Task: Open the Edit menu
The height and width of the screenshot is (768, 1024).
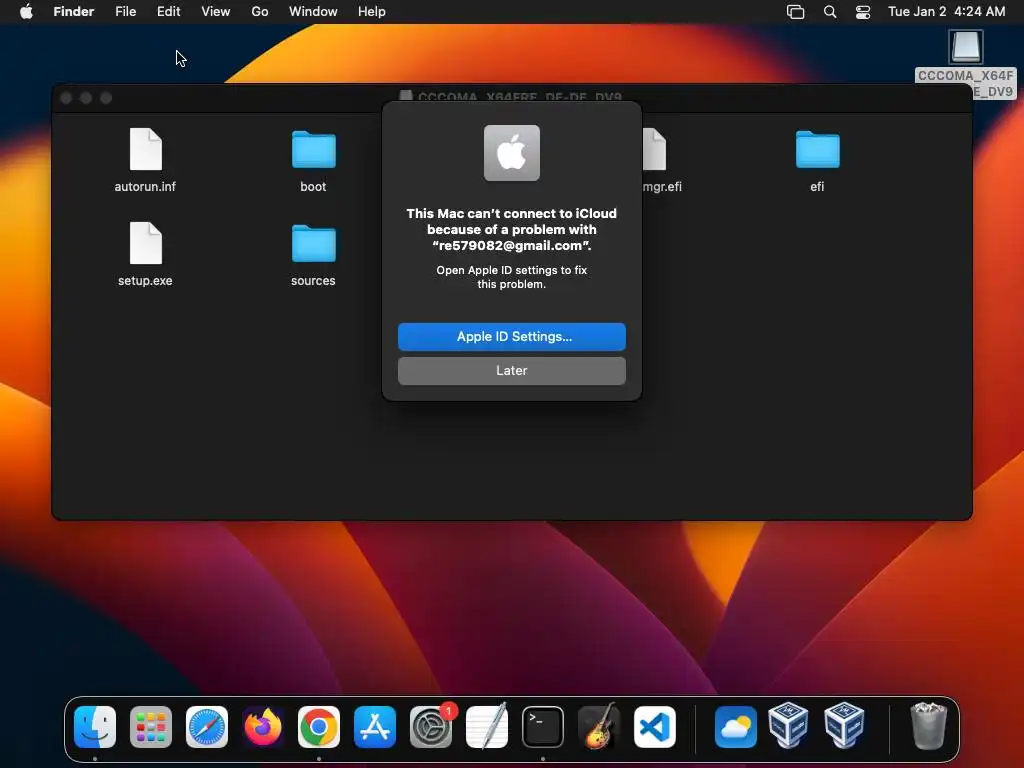Action: click(x=168, y=12)
